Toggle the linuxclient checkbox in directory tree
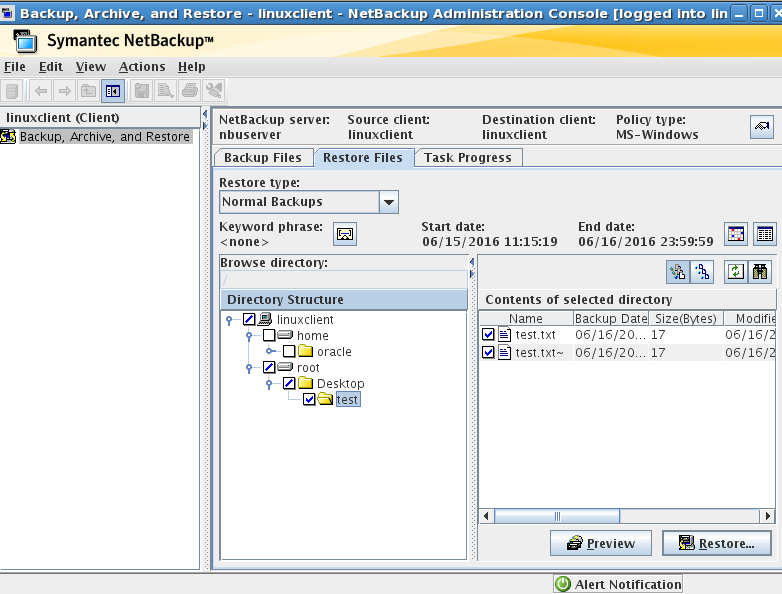The image size is (782, 594). coord(249,319)
